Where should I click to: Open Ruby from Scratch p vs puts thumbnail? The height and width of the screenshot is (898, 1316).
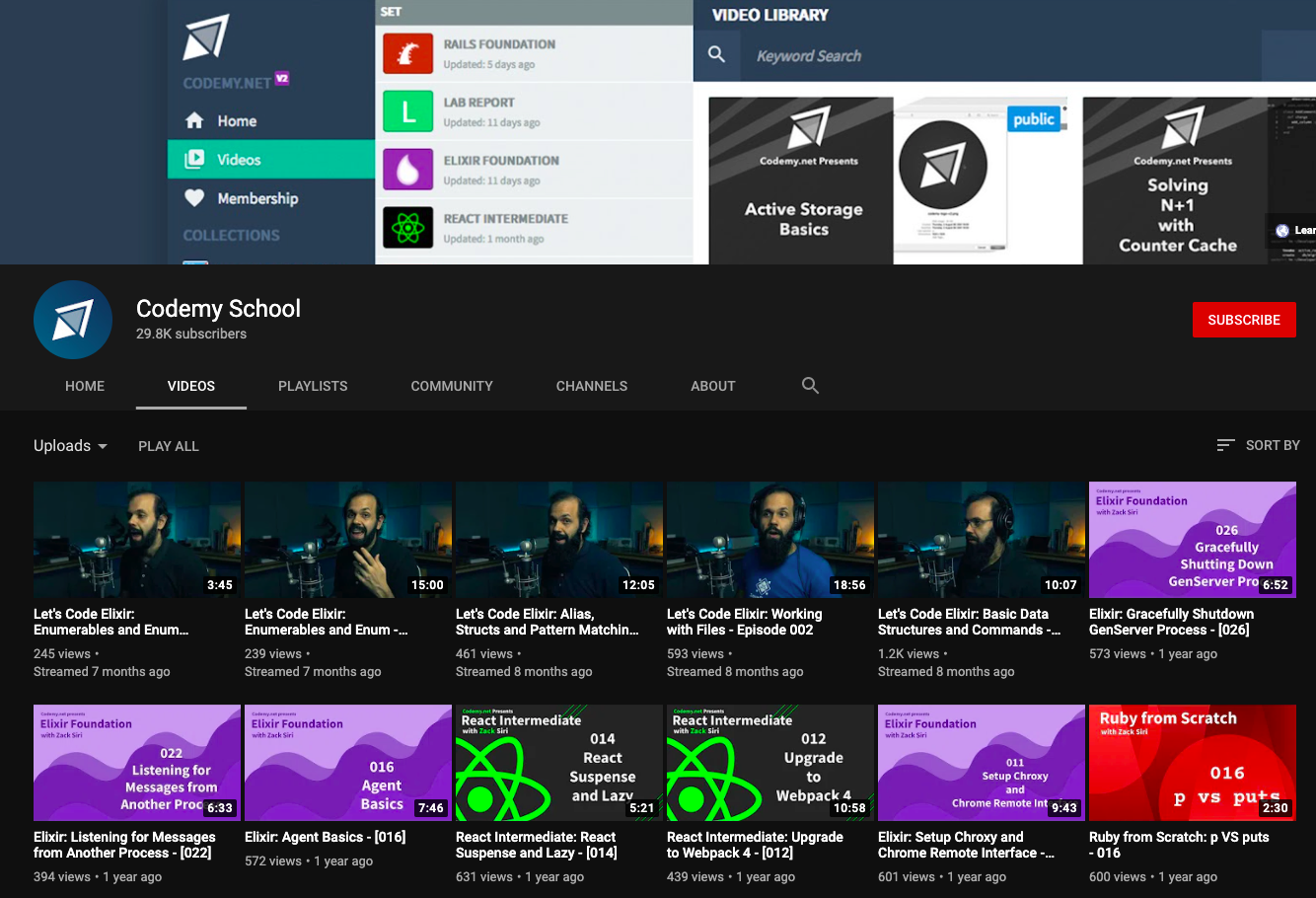click(1193, 763)
